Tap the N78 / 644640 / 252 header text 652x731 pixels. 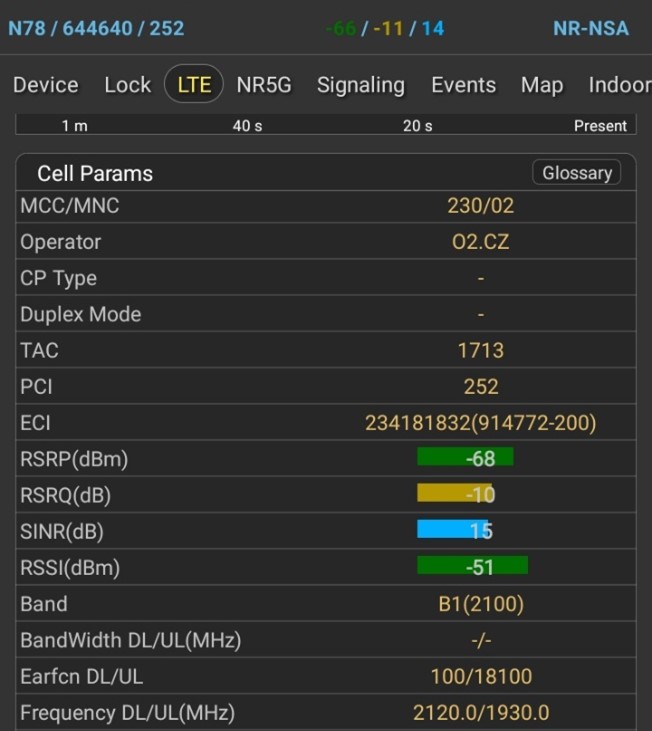(x=96, y=28)
